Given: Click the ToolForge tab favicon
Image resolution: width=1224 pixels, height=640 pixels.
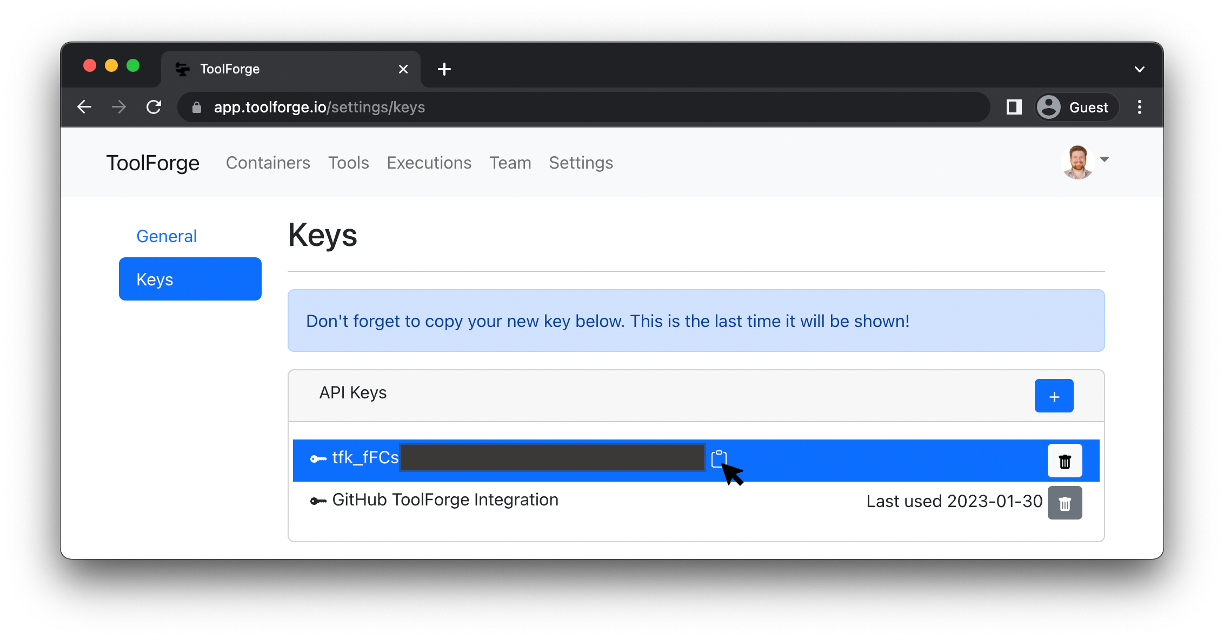Looking at the screenshot, I should click(x=183, y=69).
